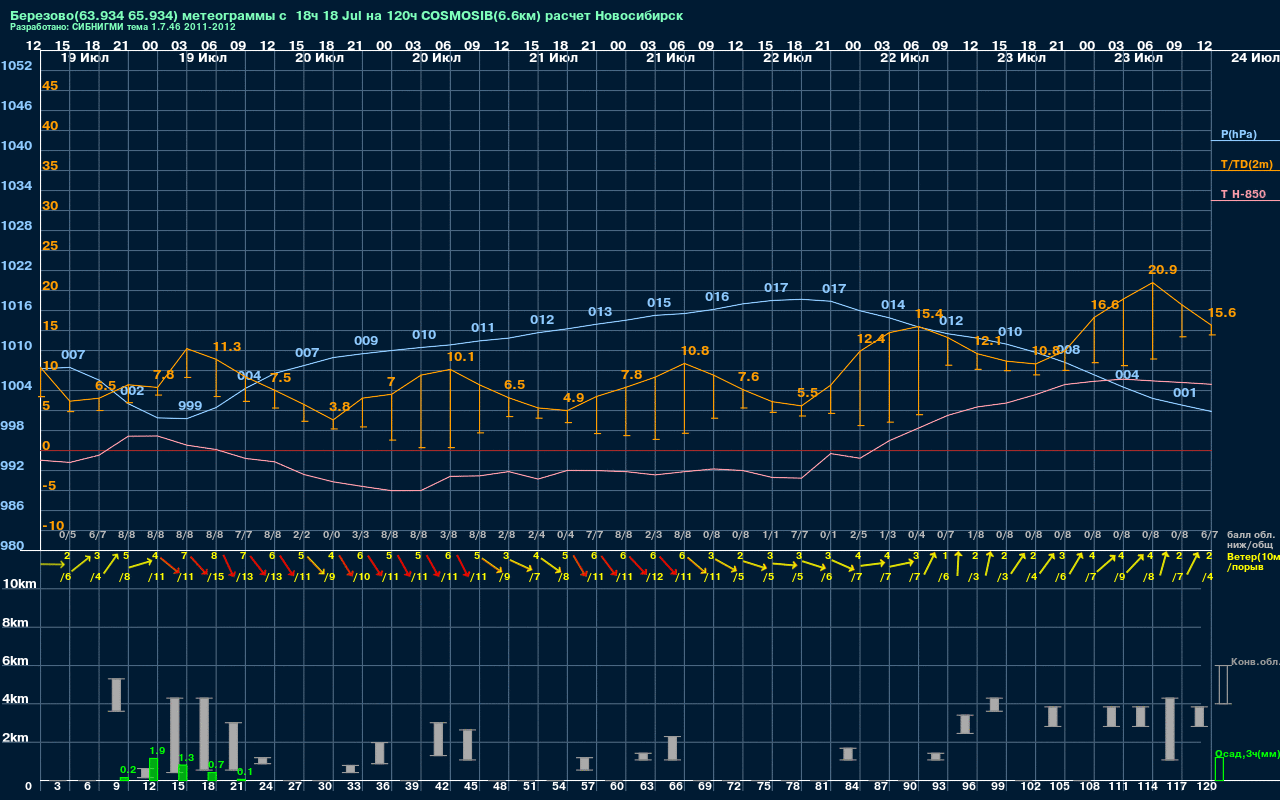Viewport: 1280px width, 800px height.
Task: Click the 11.3 temperature value
Action: 227,347
